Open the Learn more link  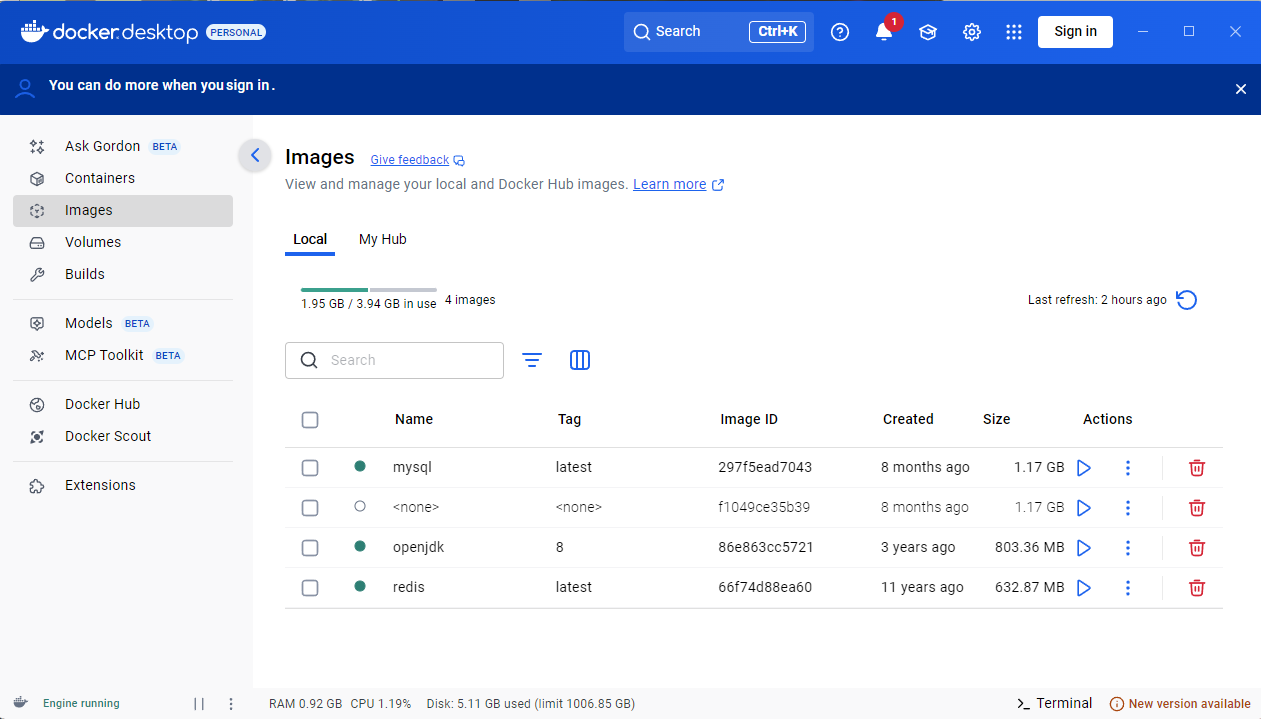(678, 184)
